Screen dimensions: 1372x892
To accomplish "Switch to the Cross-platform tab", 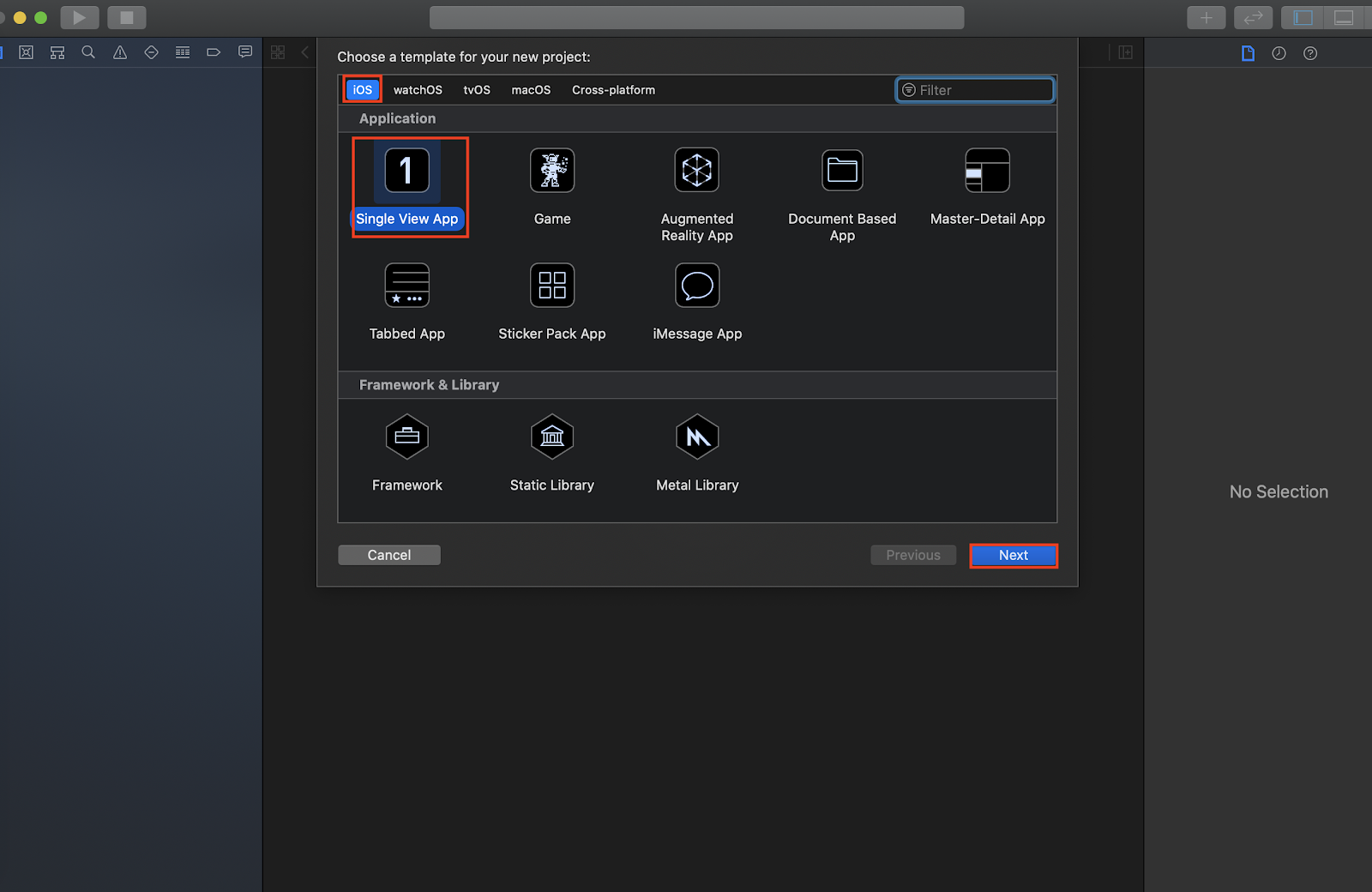I will point(613,89).
